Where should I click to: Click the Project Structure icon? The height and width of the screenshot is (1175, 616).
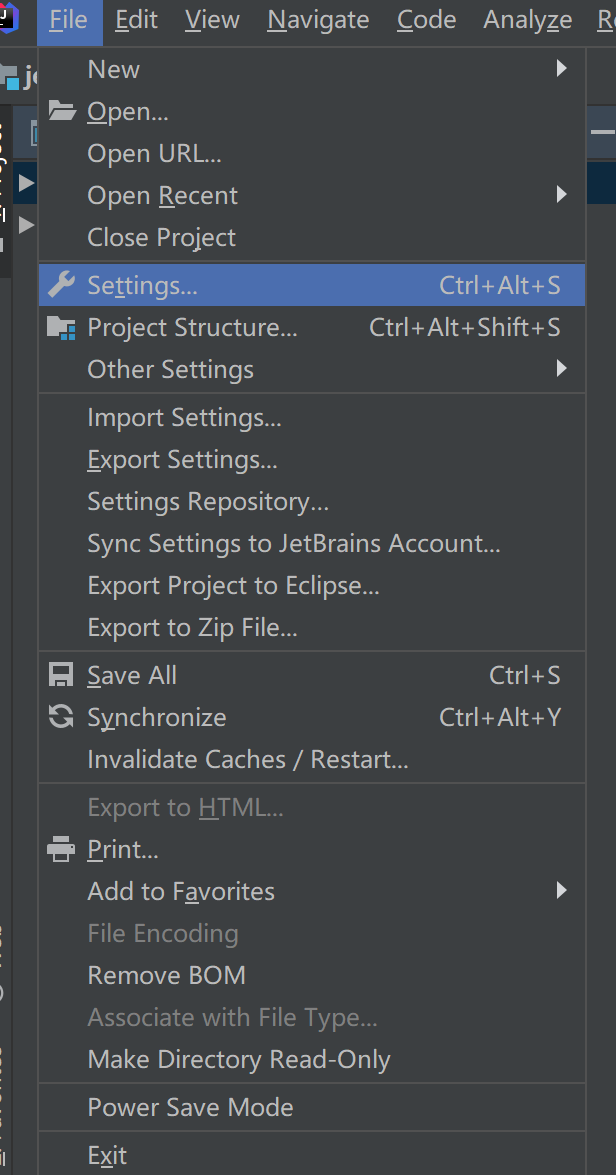[x=62, y=327]
